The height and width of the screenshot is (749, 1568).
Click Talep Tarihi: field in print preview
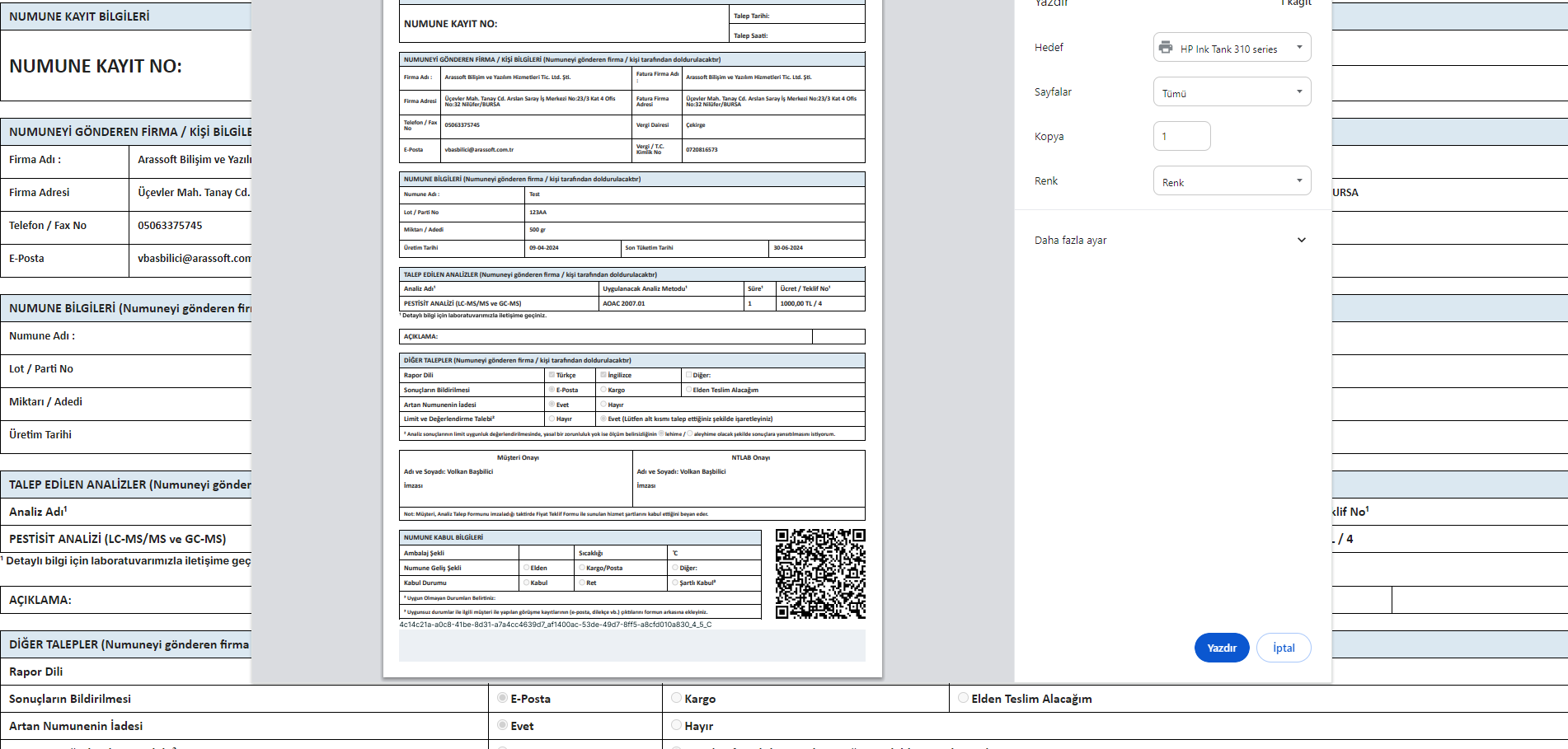coord(751,16)
